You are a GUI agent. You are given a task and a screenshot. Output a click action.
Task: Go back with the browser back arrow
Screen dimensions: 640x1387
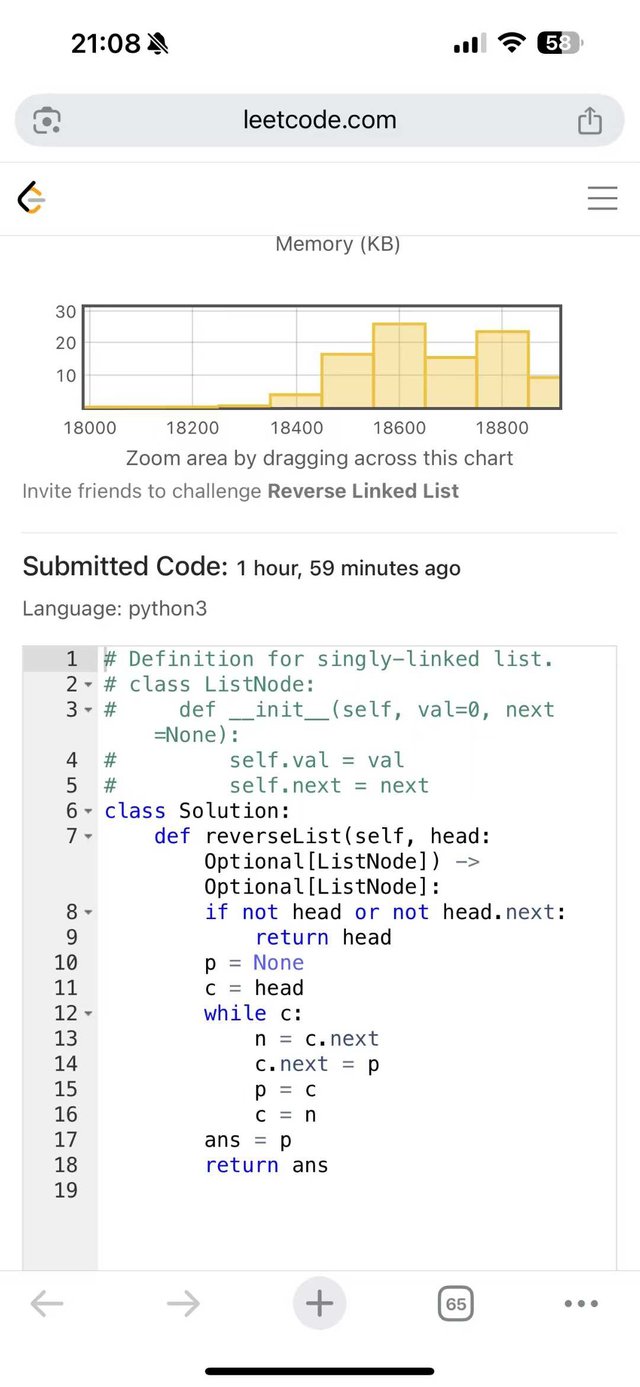[x=47, y=1303]
